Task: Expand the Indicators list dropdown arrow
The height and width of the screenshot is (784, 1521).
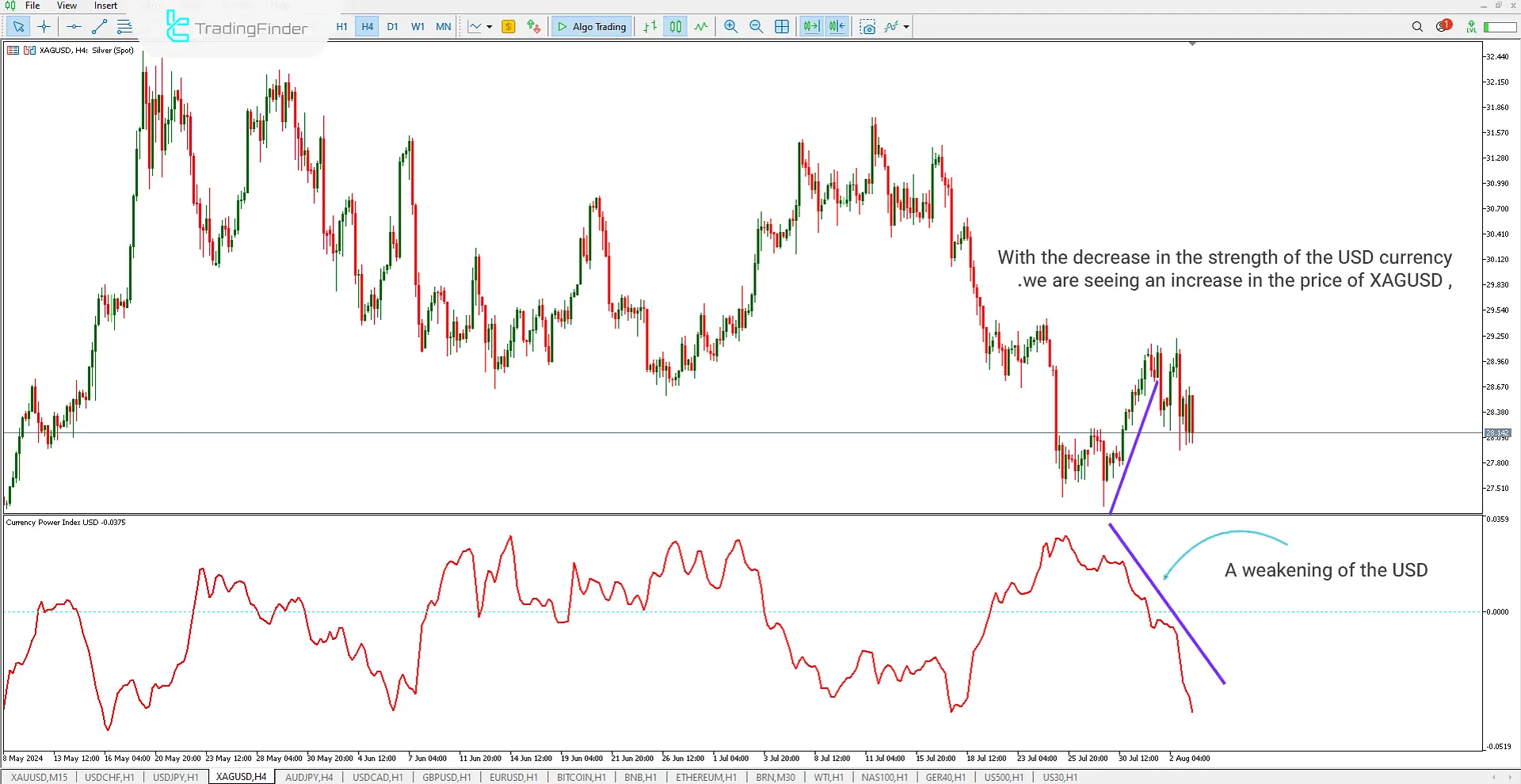Action: [905, 26]
